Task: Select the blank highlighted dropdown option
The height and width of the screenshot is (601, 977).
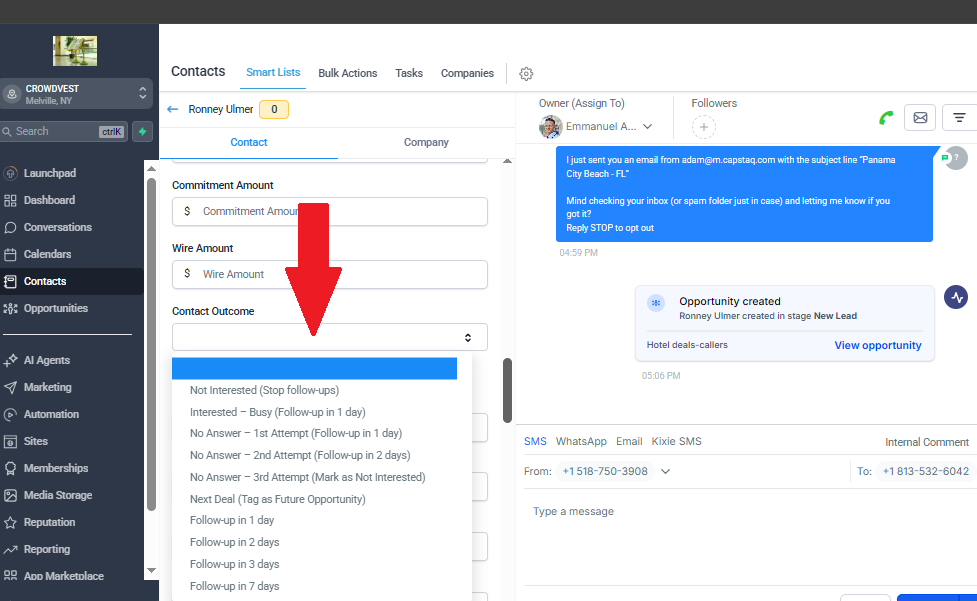Action: pyautogui.click(x=315, y=369)
